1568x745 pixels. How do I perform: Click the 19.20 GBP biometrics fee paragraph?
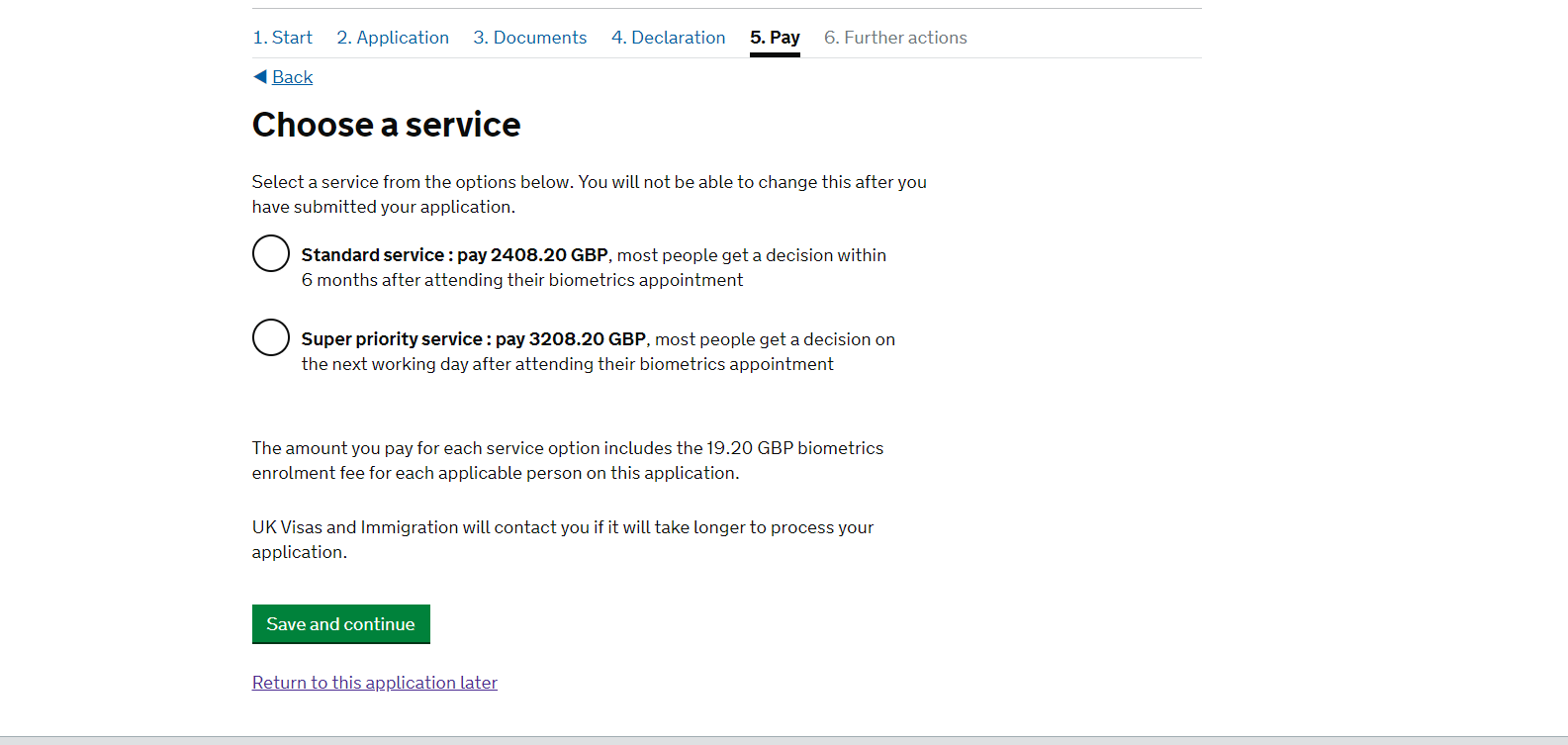tap(567, 460)
